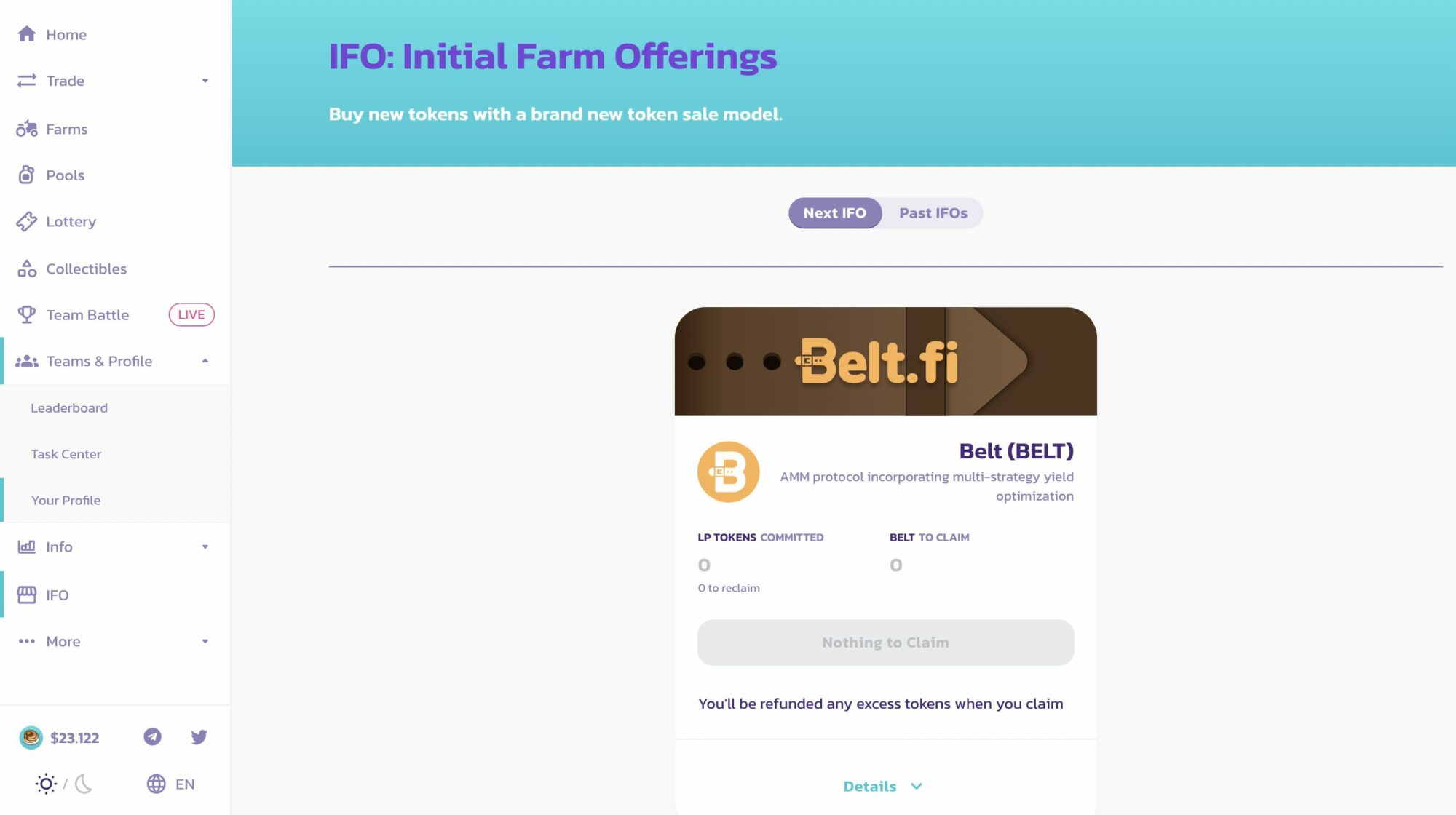Expand the Trade menu arrow
The image size is (1456, 815).
pos(205,81)
